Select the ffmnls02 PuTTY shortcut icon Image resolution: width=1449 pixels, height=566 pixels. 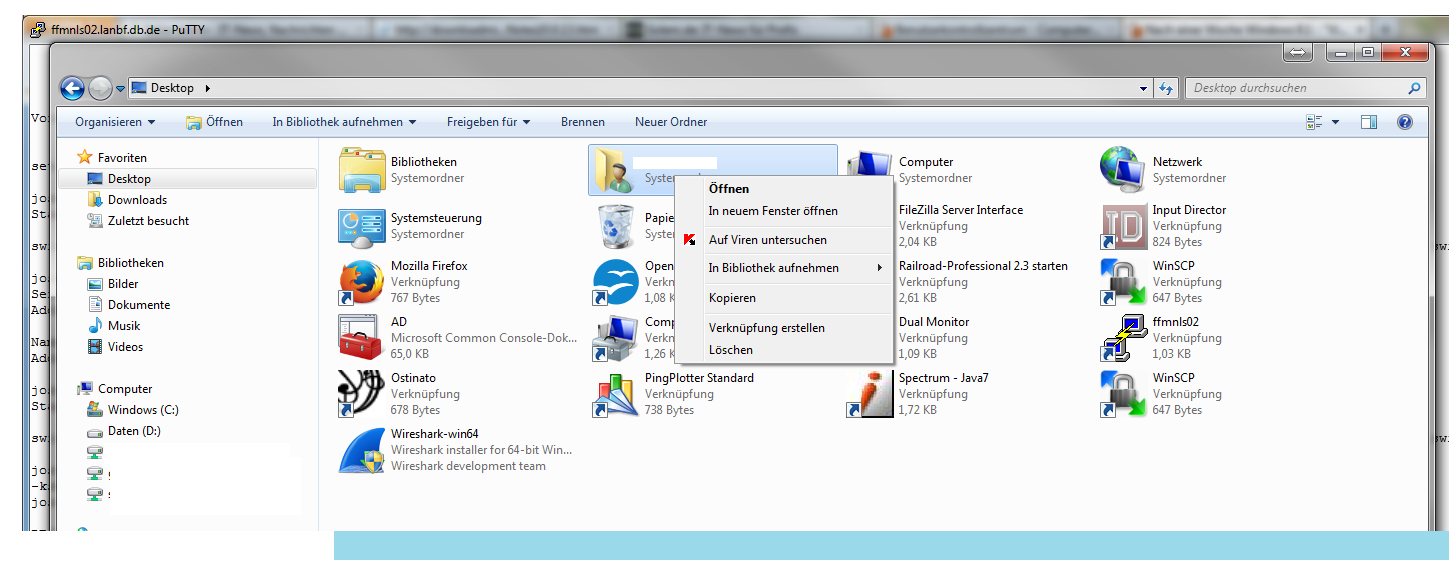[x=1124, y=338]
